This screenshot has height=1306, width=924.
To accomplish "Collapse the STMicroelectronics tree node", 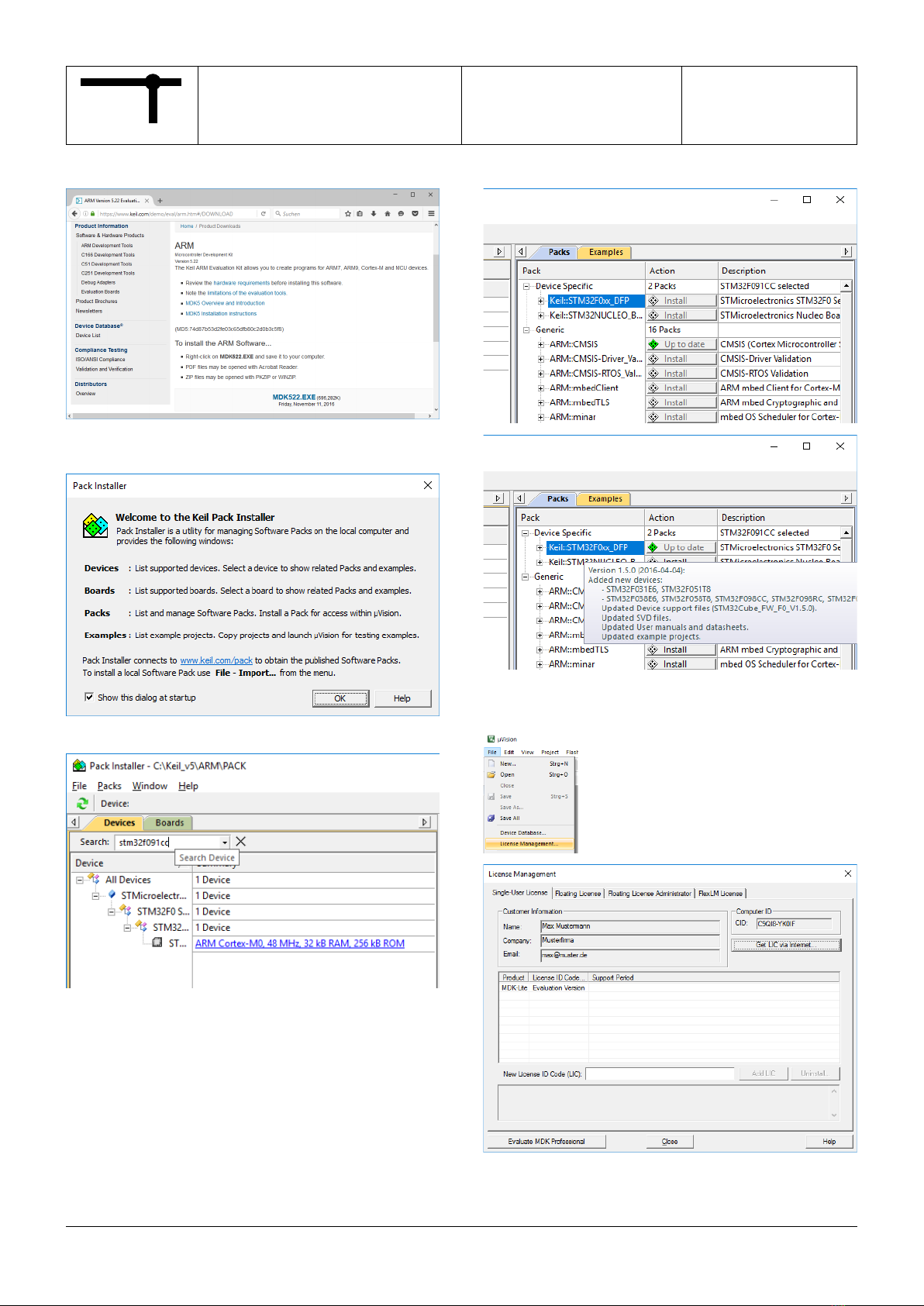I will tap(95, 896).
